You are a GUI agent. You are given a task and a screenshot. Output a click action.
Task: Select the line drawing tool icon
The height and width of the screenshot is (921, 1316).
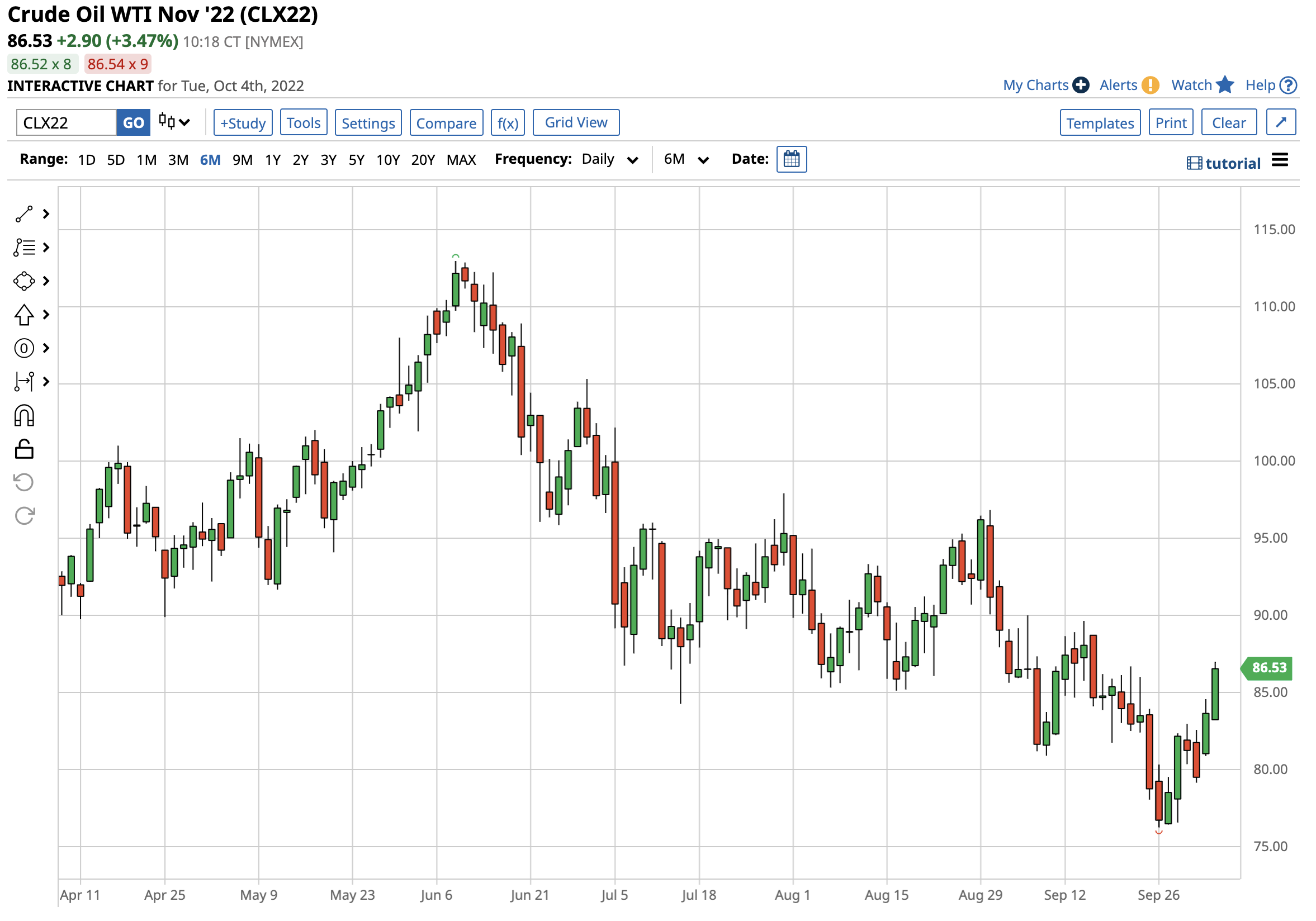click(x=24, y=215)
